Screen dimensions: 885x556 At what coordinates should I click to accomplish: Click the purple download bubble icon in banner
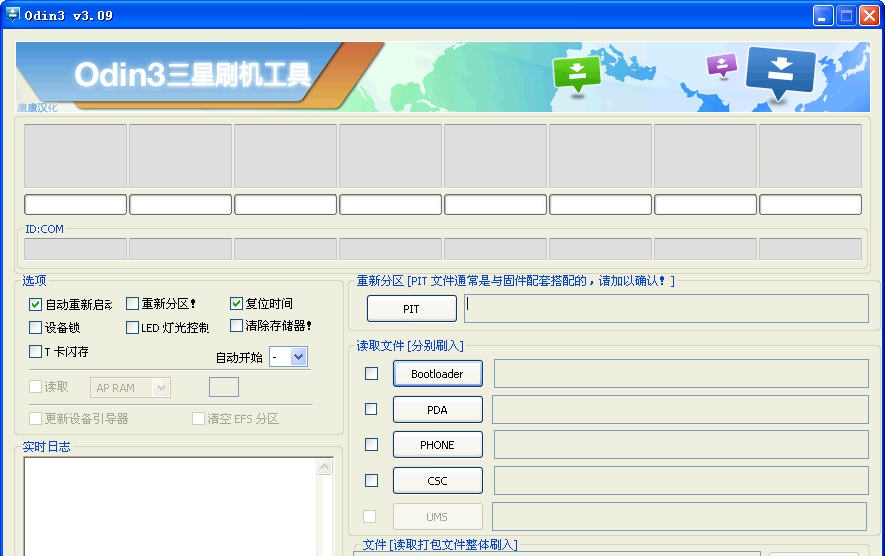(x=721, y=65)
